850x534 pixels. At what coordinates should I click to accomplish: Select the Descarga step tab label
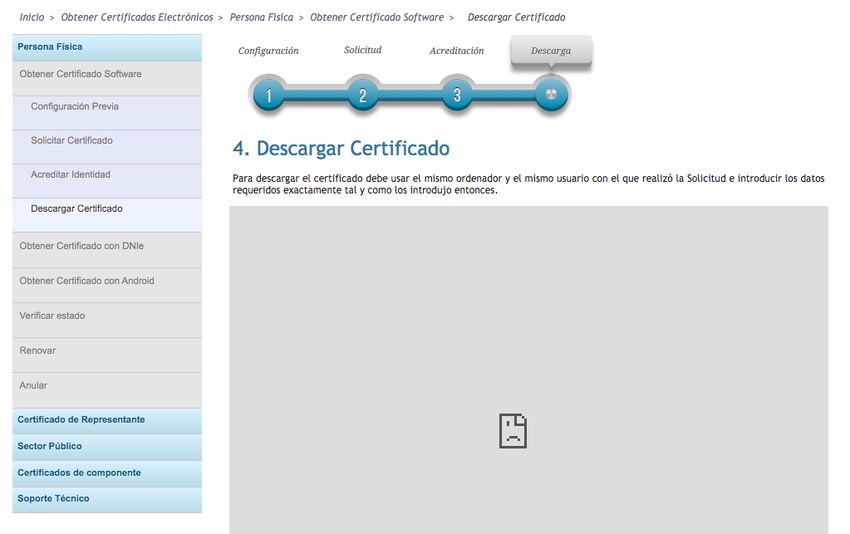551,51
